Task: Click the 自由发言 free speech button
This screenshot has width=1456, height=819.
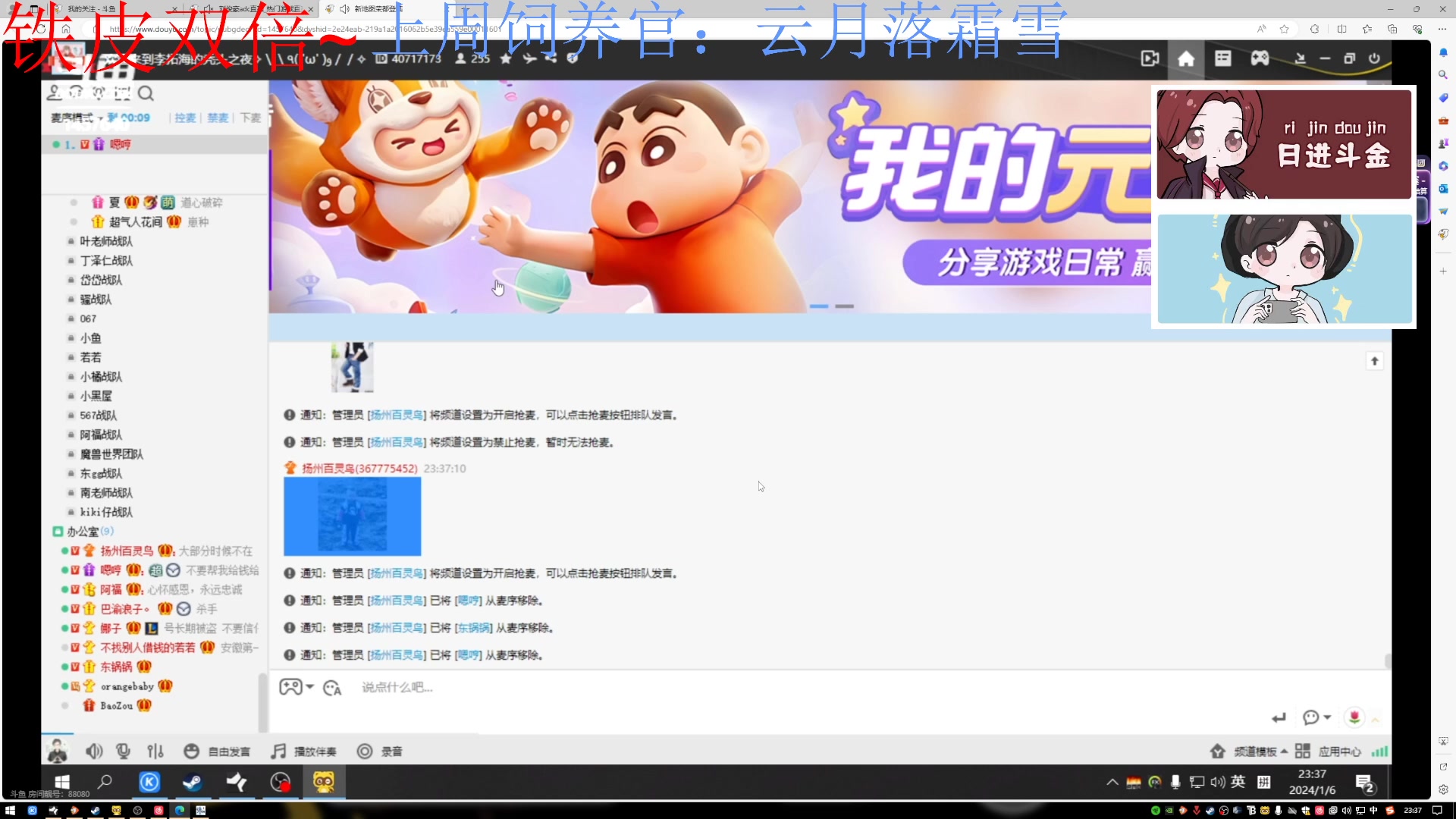Action: pos(217,751)
